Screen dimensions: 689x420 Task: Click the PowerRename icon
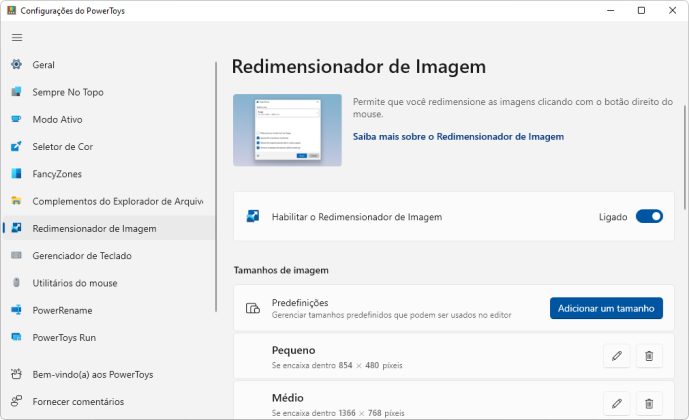click(x=16, y=310)
